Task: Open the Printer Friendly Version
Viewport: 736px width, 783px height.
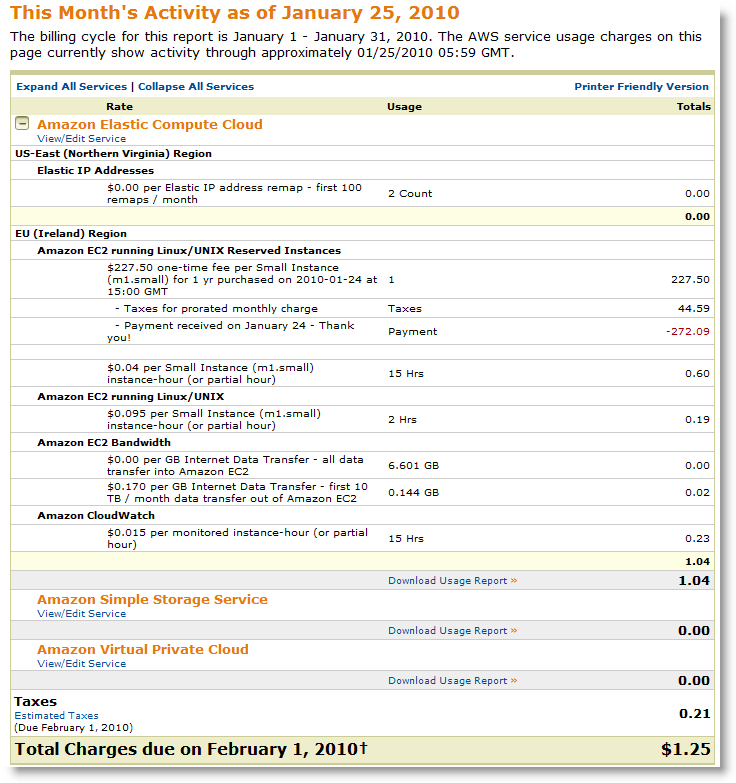Action: [641, 86]
